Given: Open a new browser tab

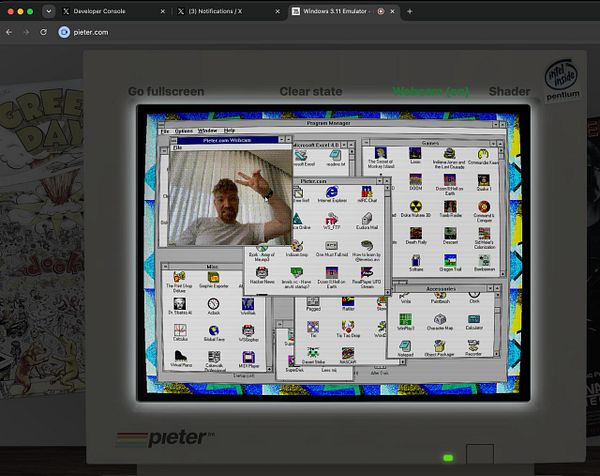Looking at the screenshot, I should pyautogui.click(x=409, y=11).
